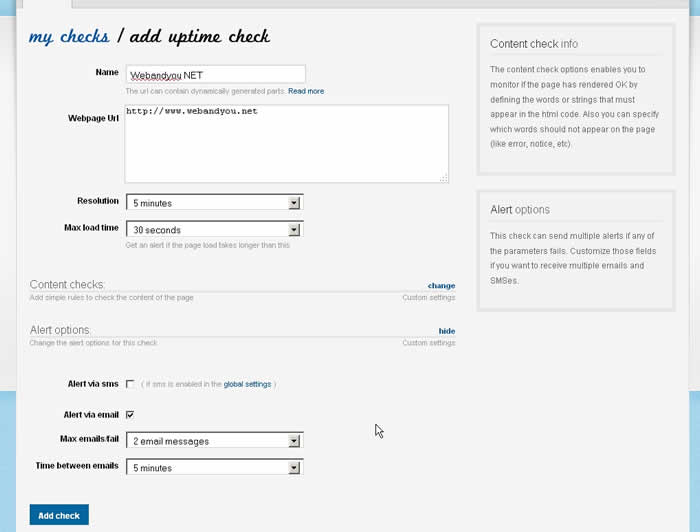The width and height of the screenshot is (700, 532).
Task: Open the Max emails/fail dropdown
Action: point(214,441)
